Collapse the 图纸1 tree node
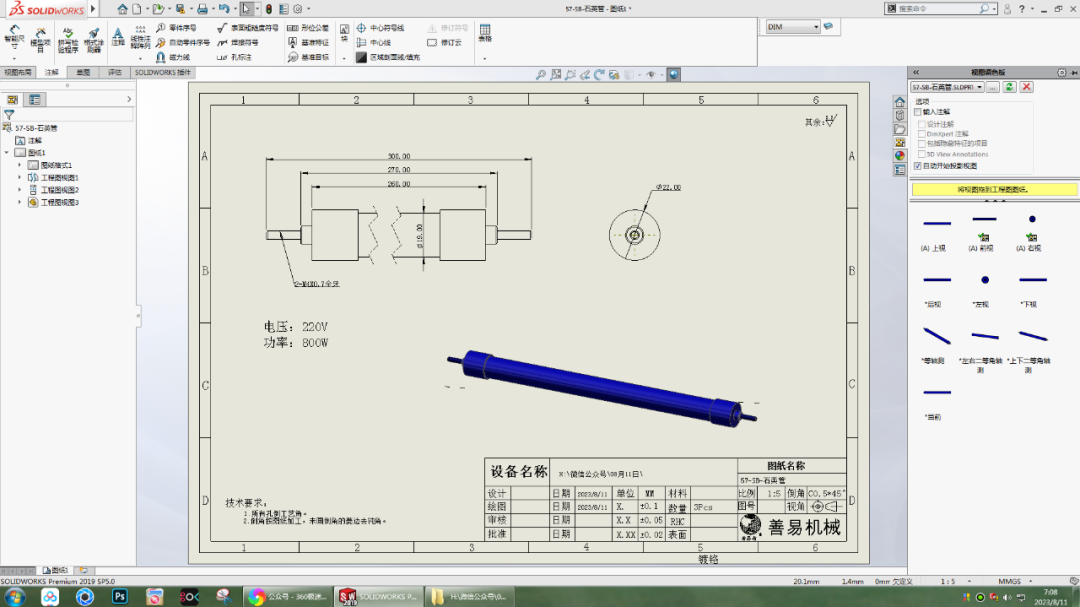 click(x=6, y=151)
